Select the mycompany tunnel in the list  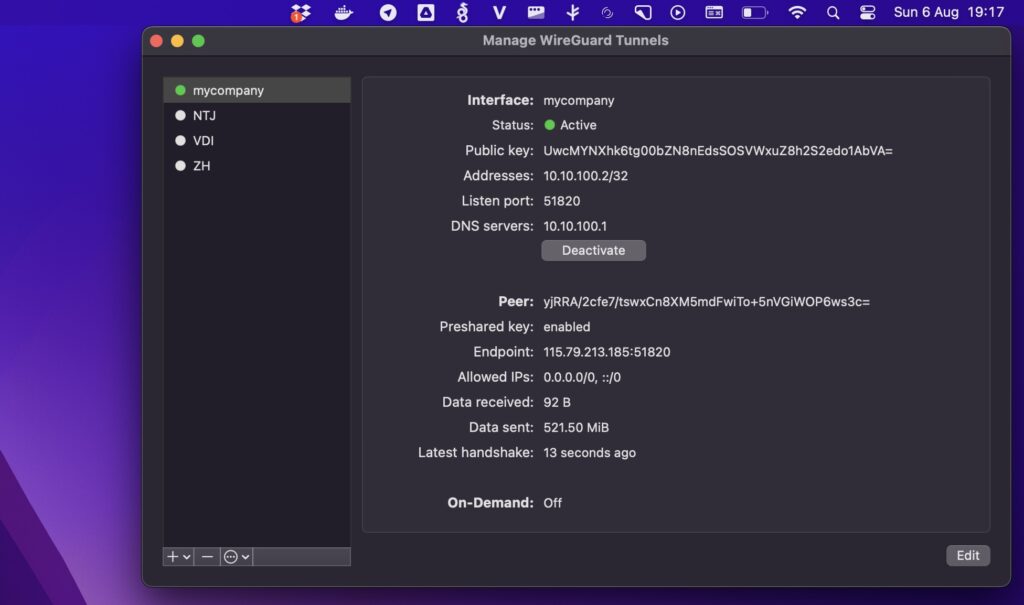click(x=257, y=90)
